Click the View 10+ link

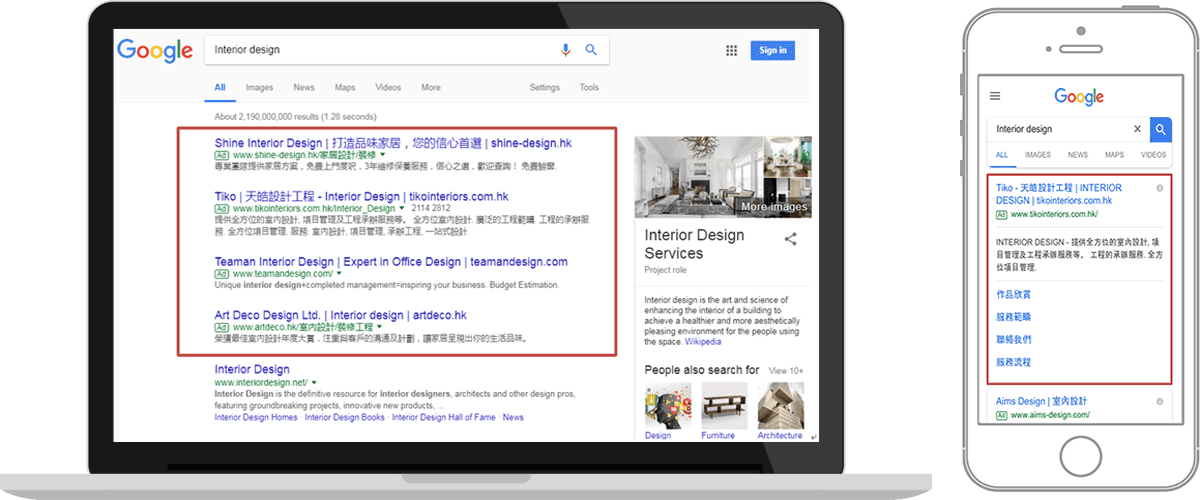pos(785,370)
